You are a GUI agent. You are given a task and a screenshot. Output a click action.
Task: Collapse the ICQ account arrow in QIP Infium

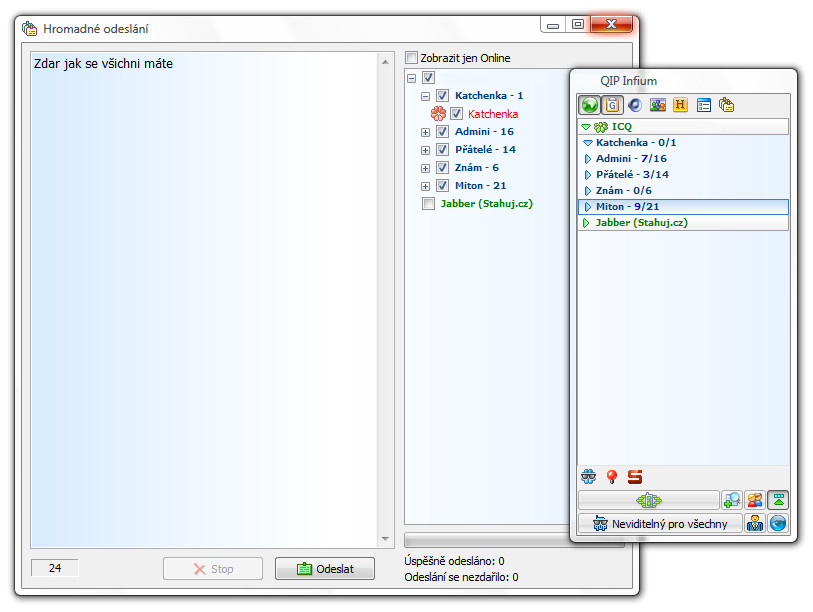(x=586, y=127)
